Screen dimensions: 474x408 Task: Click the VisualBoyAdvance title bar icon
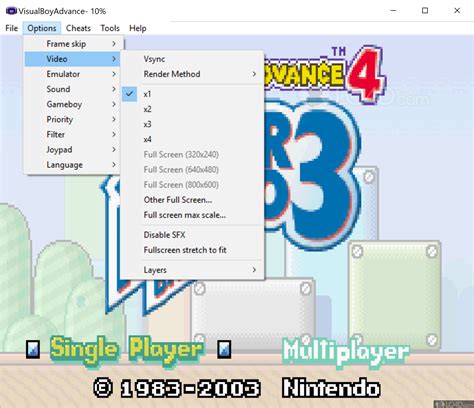pos(11,11)
